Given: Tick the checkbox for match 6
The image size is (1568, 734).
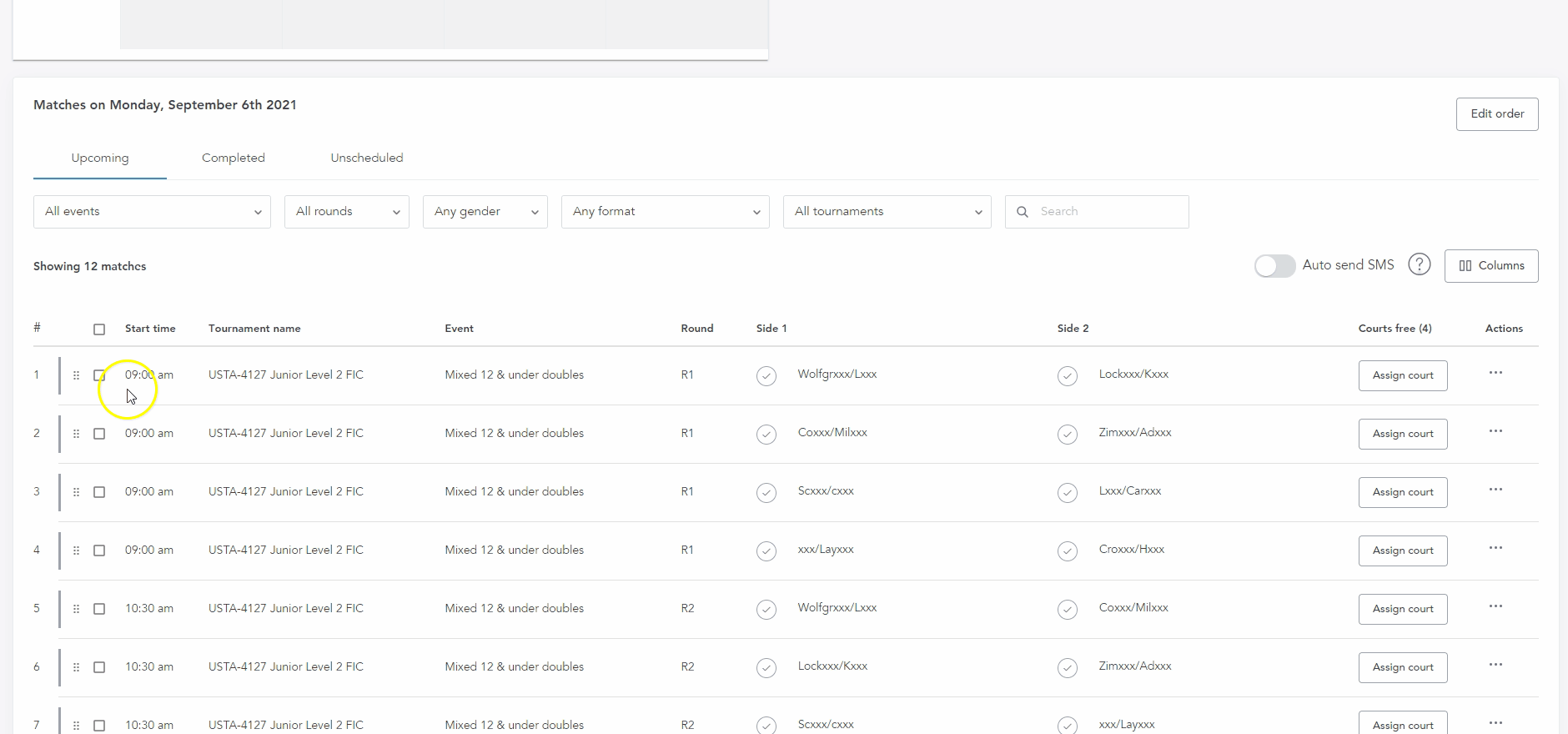Looking at the screenshot, I should (99, 667).
